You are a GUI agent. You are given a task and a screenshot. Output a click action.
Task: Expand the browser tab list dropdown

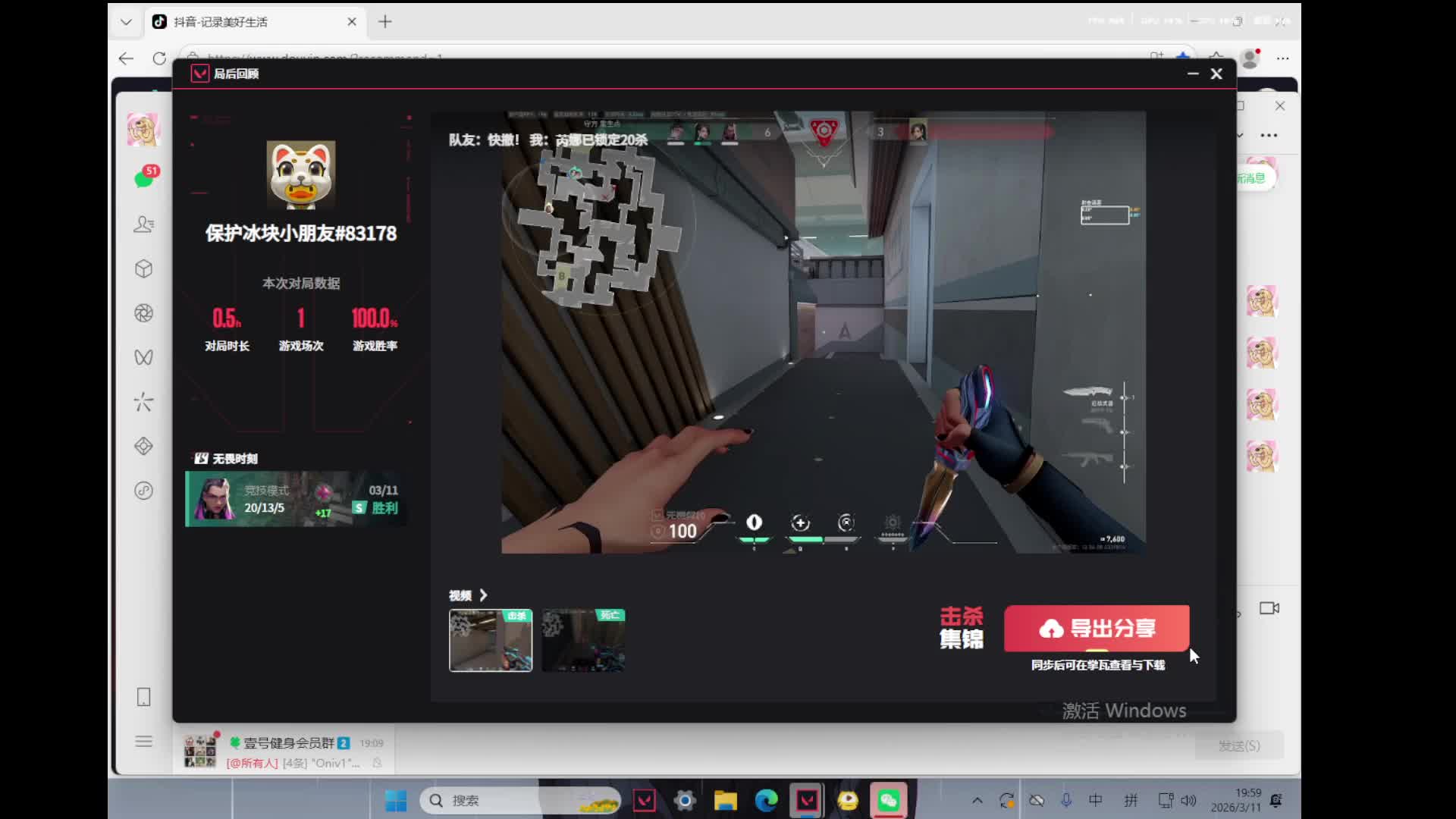click(x=126, y=22)
